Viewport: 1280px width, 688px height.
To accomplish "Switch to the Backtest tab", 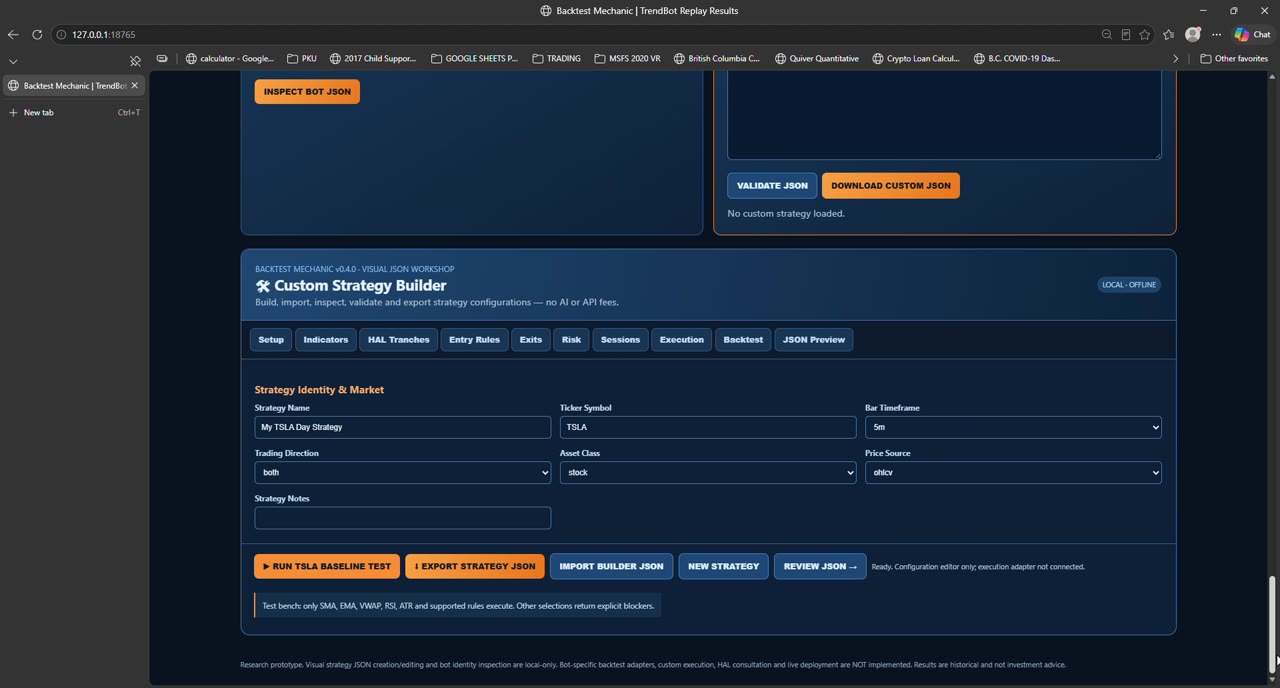I will 743,340.
